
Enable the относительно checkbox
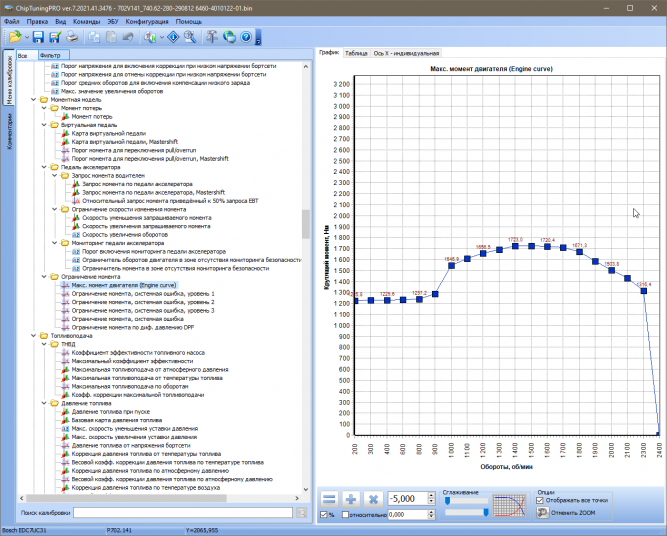point(345,515)
